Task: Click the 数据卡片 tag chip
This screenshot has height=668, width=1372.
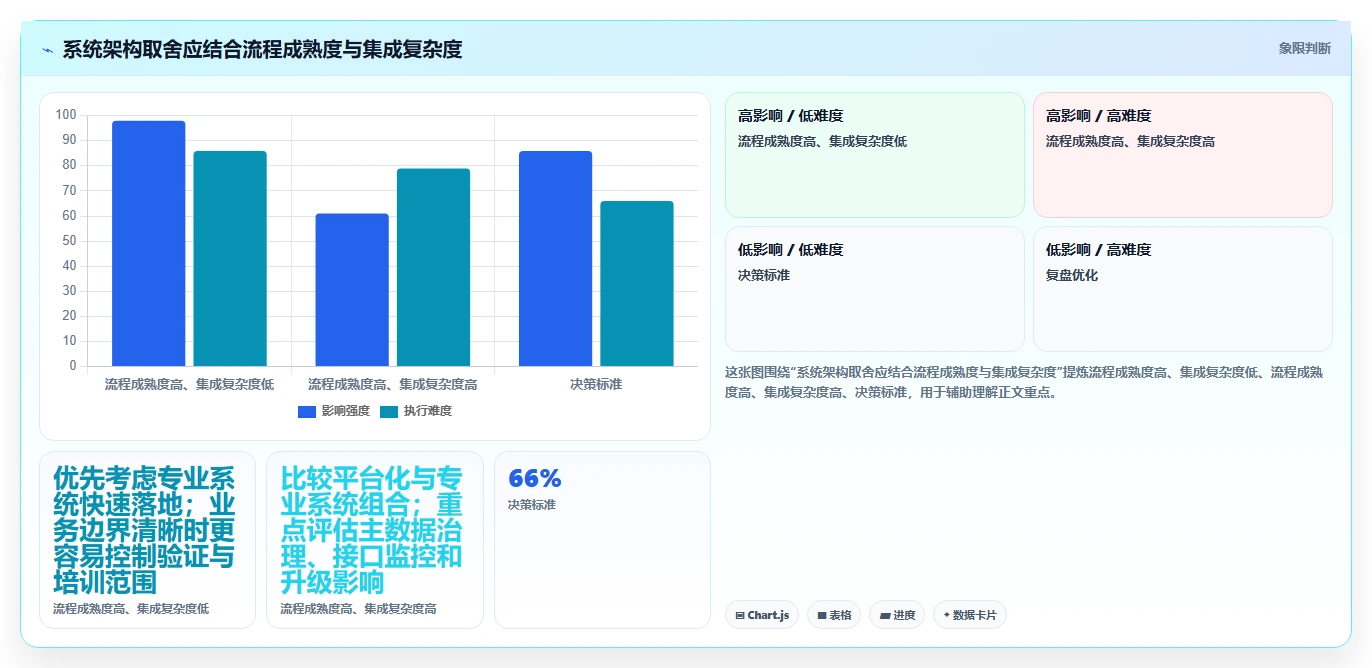Action: pyautogui.click(x=969, y=615)
